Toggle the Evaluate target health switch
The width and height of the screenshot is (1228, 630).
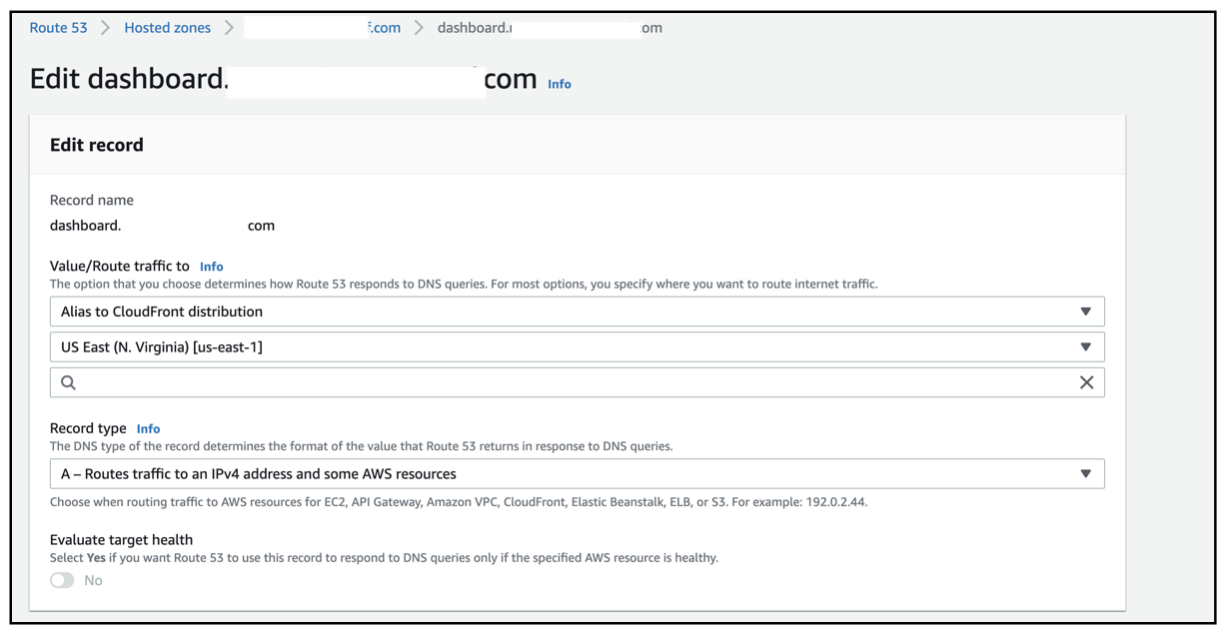(62, 581)
